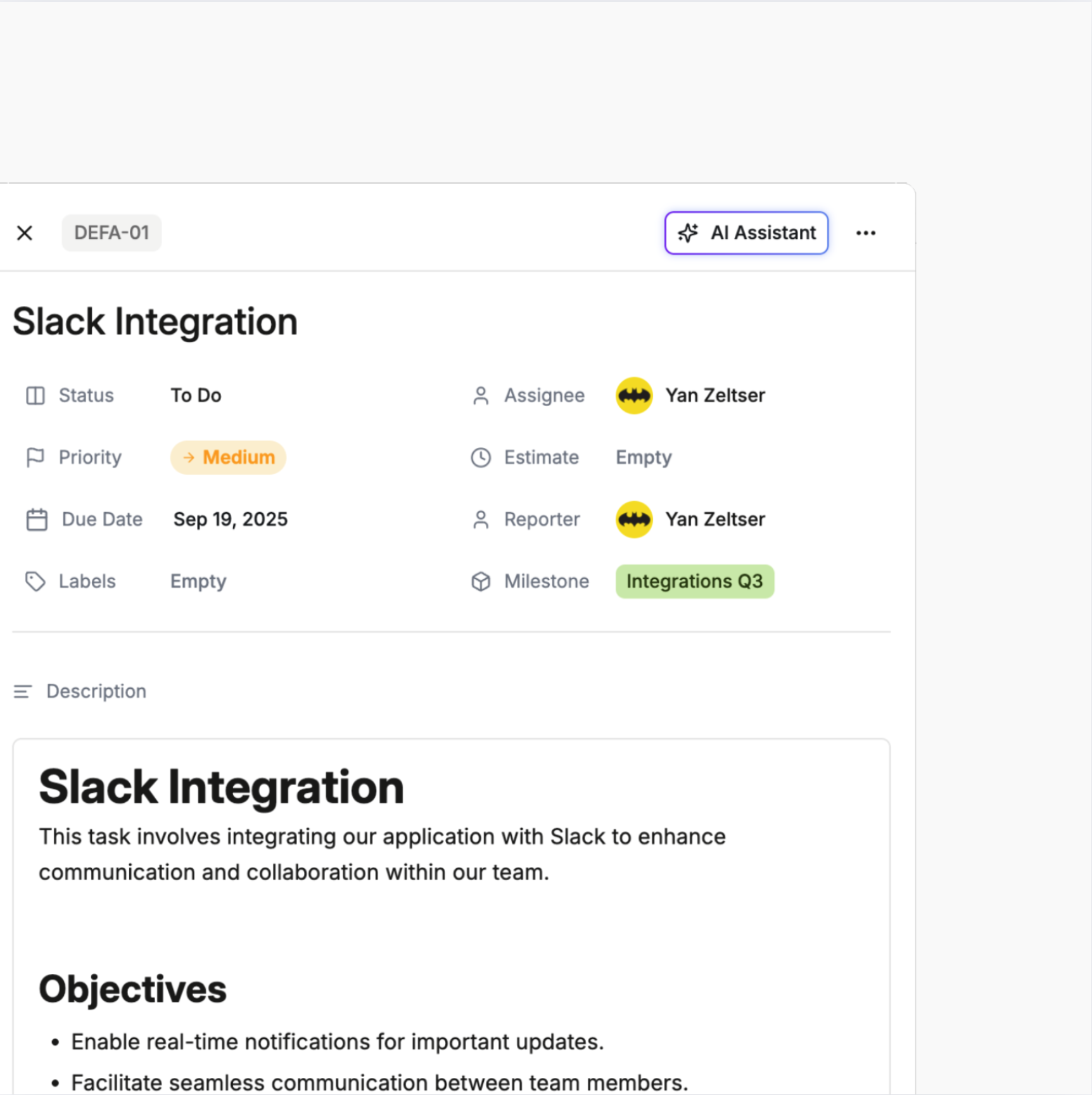Screen dimensions: 1092x1095
Task: Click the Description lines icon
Action: (x=23, y=691)
